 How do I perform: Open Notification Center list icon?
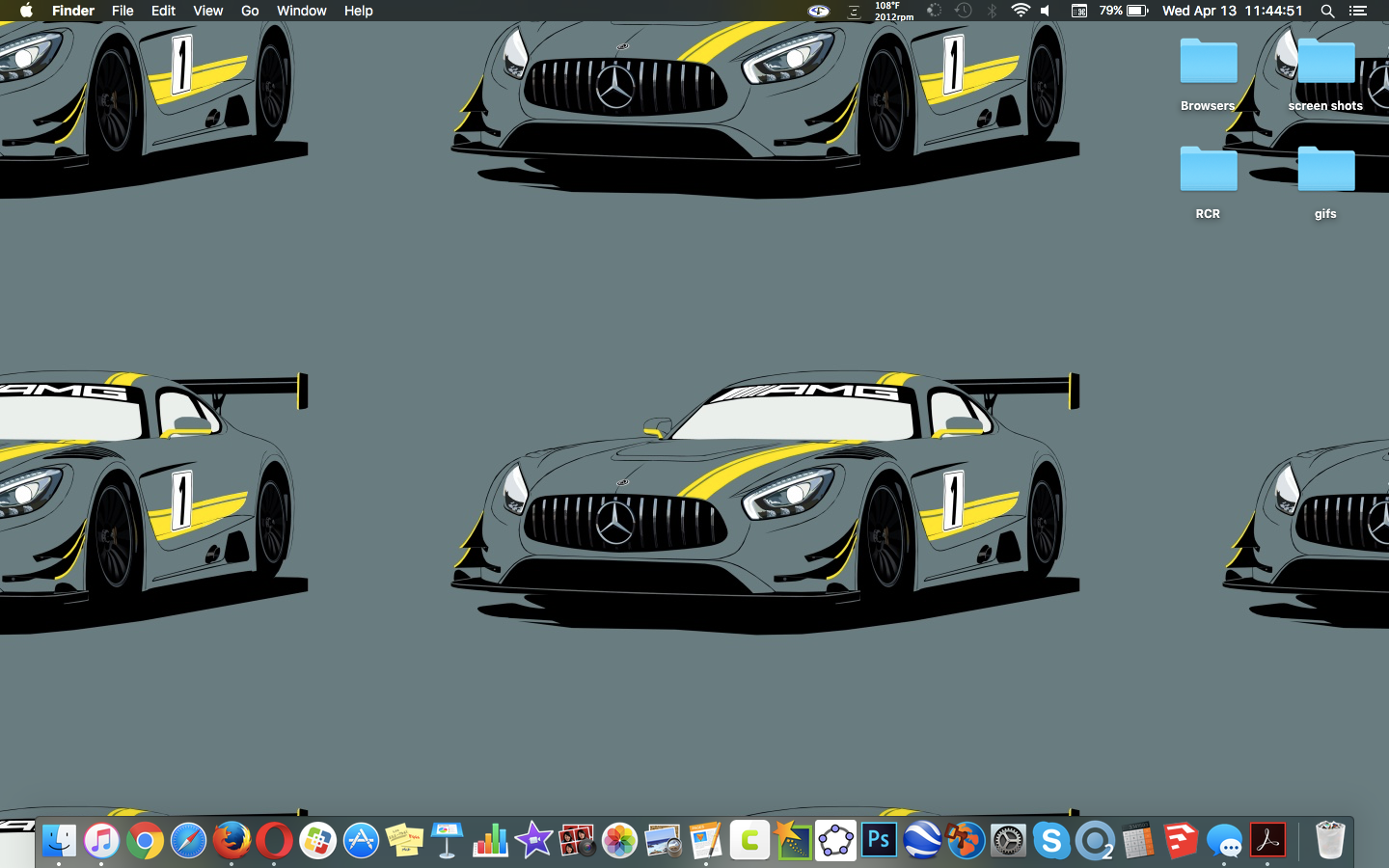pos(1358,11)
